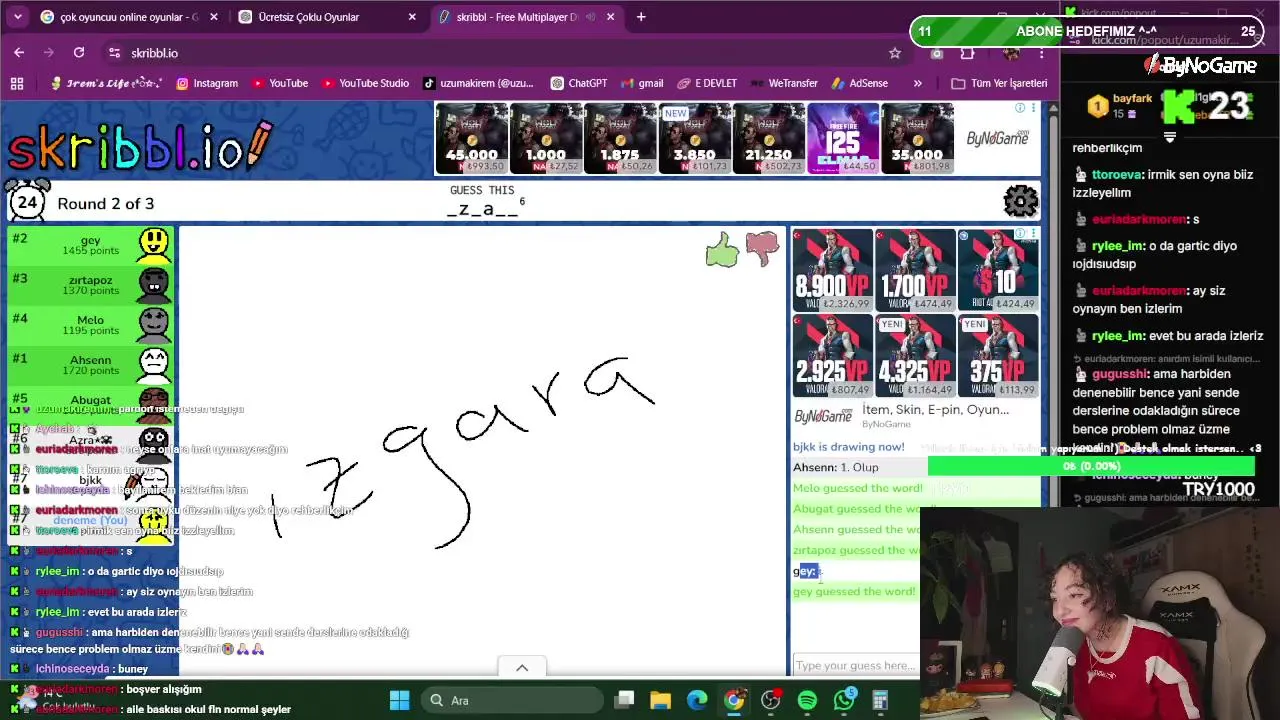Switch to the 'çok oyuncuu online oyunlar' tab

pyautogui.click(x=129, y=17)
